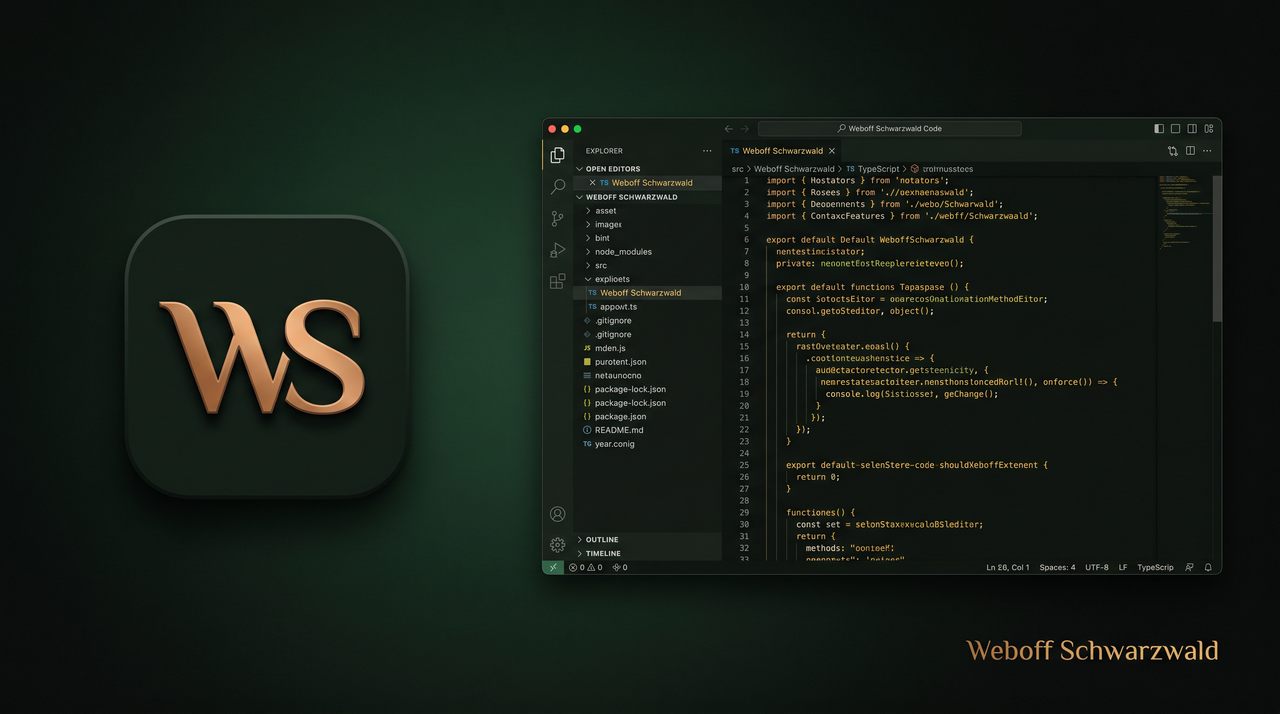1280x714 pixels.
Task: Click the ports indicator showing 0
Action: [x=620, y=567]
